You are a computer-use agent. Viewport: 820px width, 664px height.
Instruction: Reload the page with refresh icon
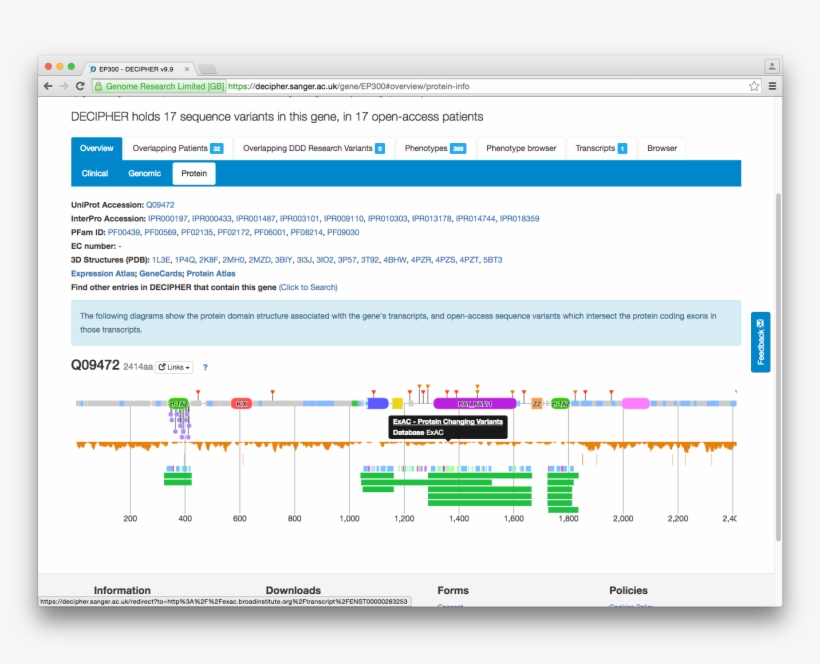[x=80, y=86]
